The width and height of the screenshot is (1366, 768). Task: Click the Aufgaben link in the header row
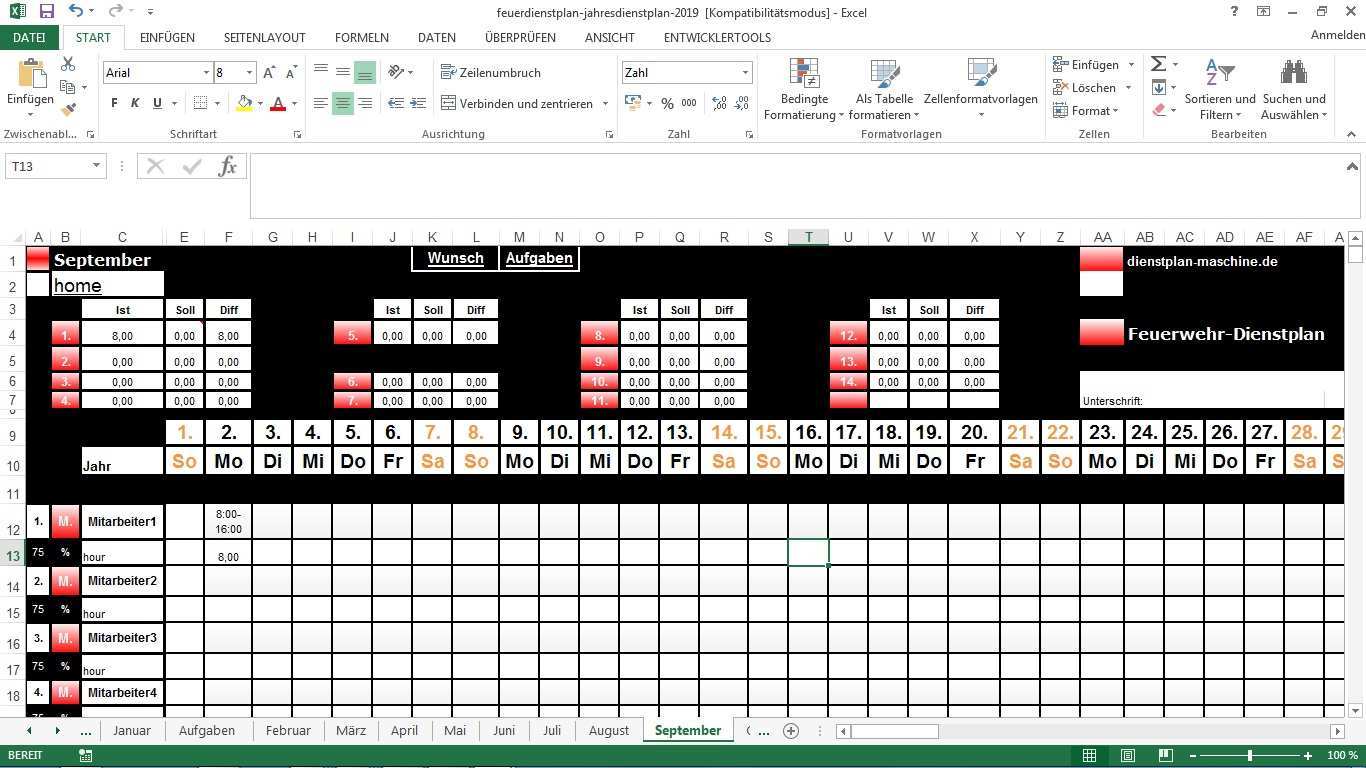[x=539, y=258]
